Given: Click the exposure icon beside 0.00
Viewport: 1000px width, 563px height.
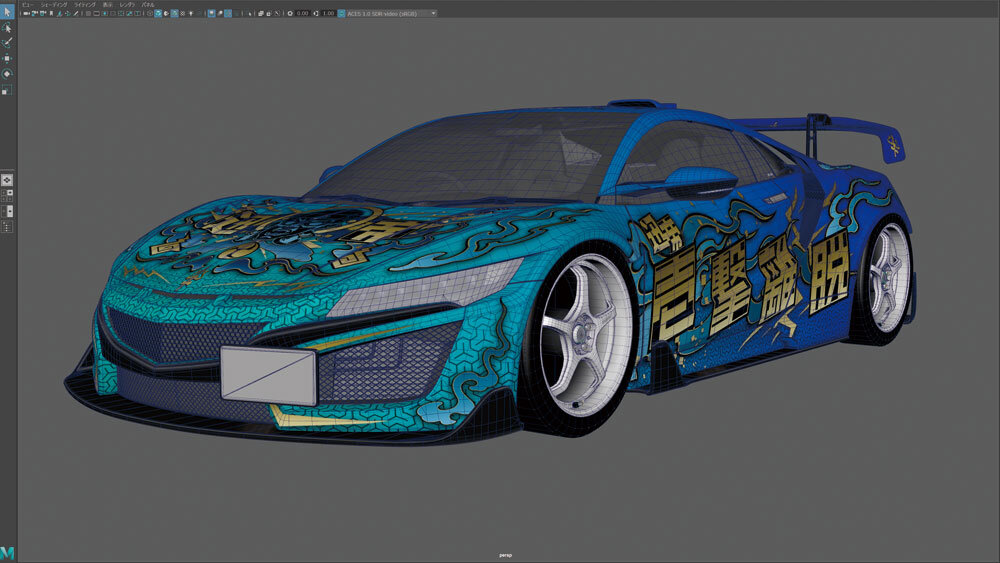Looking at the screenshot, I should tap(290, 14).
